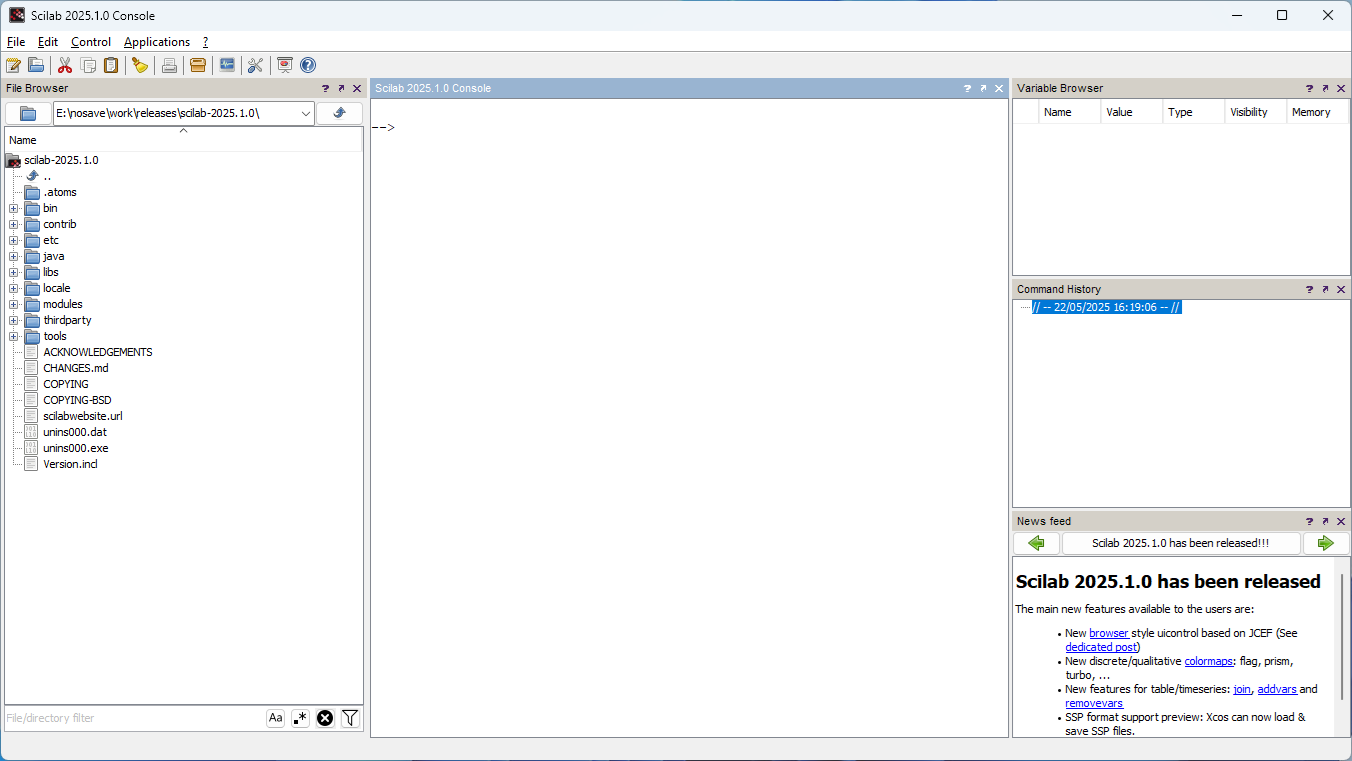Open the removevars link
The image size is (1352, 761).
pyautogui.click(x=1094, y=703)
